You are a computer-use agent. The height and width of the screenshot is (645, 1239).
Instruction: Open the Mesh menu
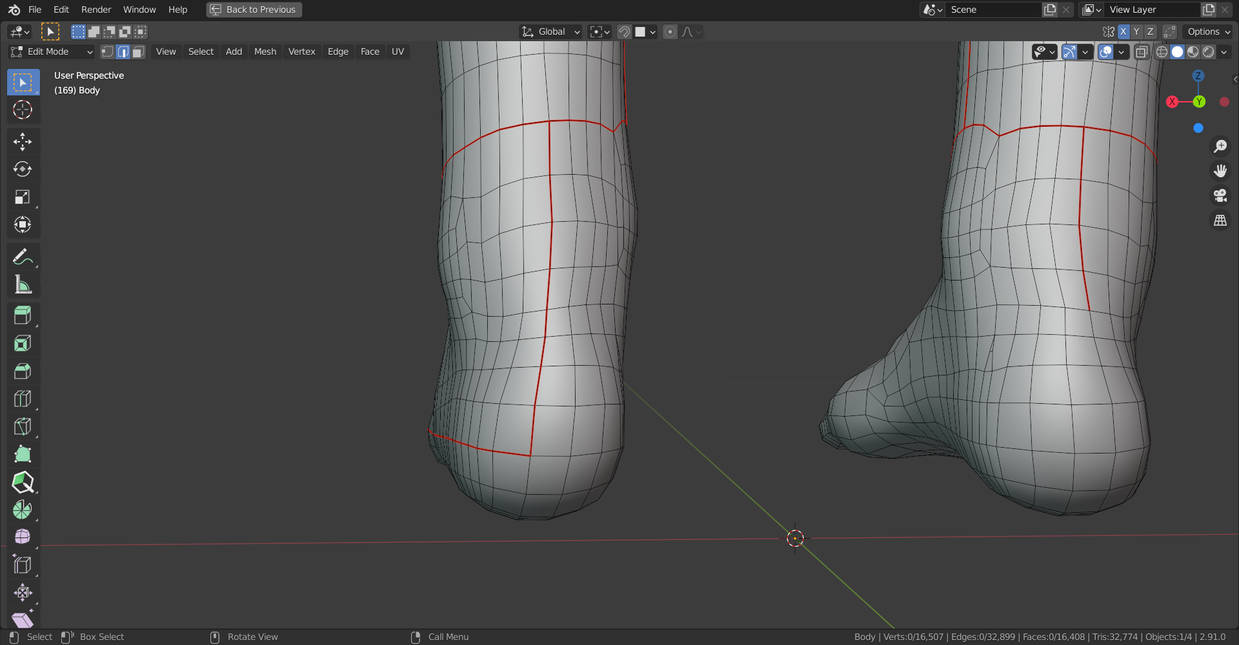(x=265, y=52)
